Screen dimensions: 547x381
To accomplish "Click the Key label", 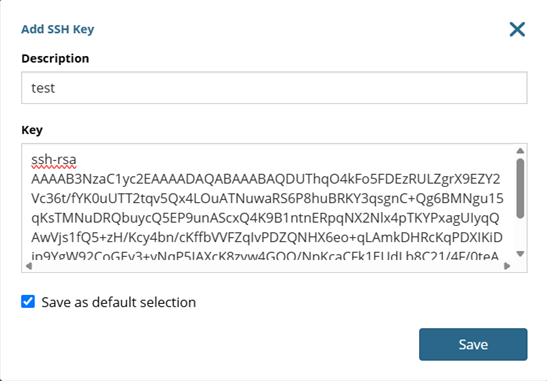I will (32, 130).
